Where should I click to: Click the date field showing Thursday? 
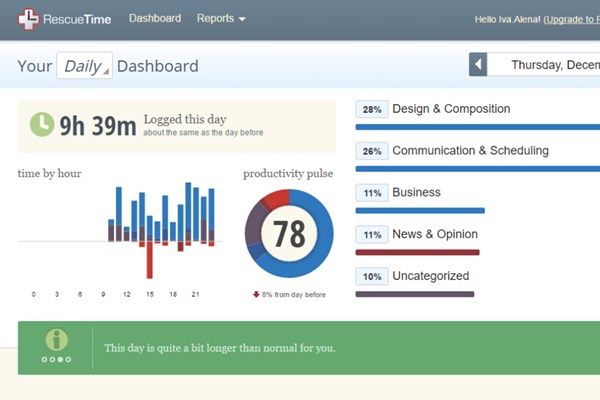pos(550,65)
